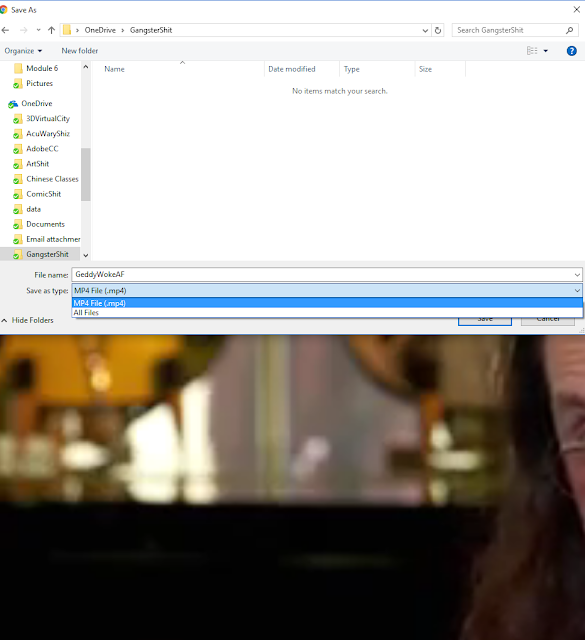Focus the Search GangsterShit field
This screenshot has height=640, width=585.
pos(510,30)
